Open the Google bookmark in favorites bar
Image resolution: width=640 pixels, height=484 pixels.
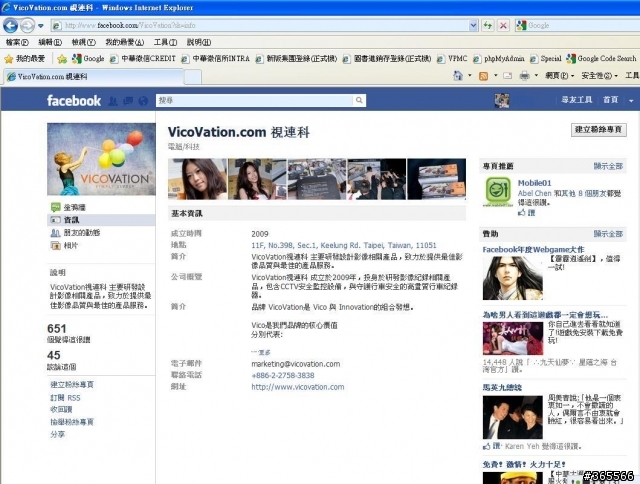(x=88, y=59)
